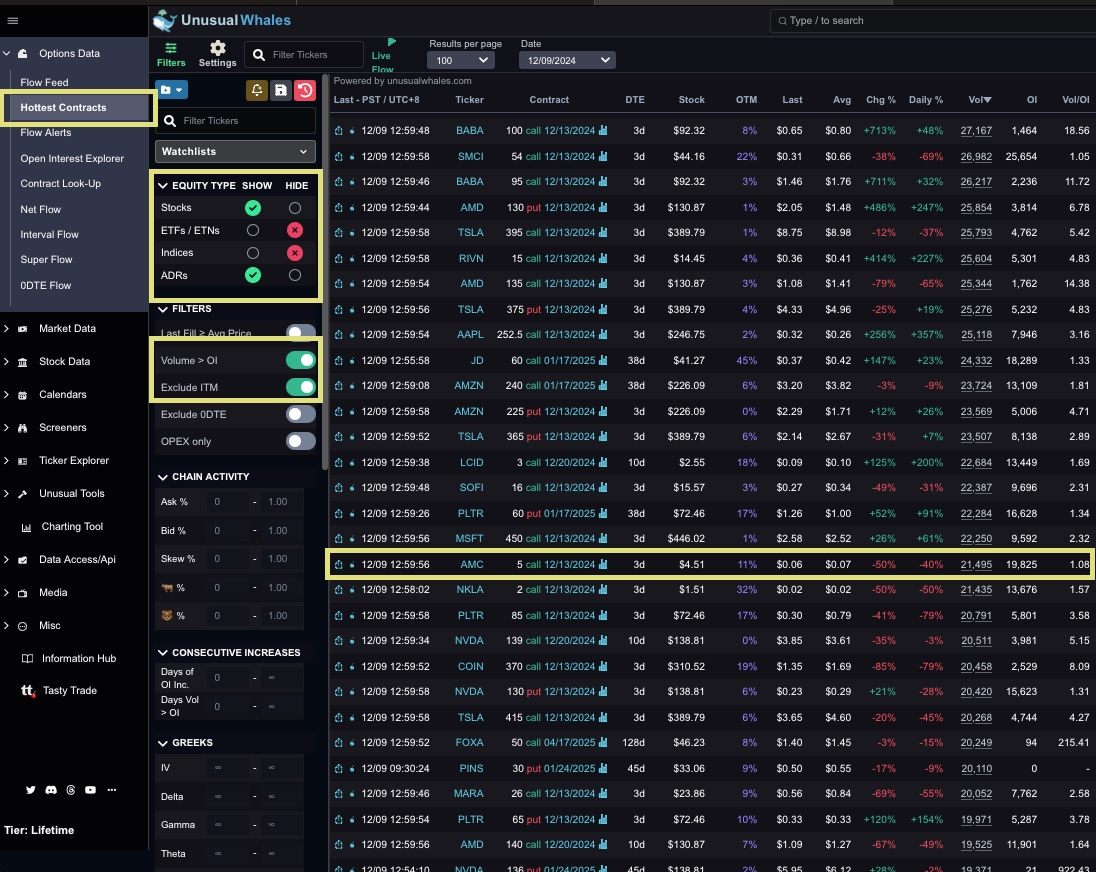Enable Exclude 0DTE toggle

pos(301,414)
